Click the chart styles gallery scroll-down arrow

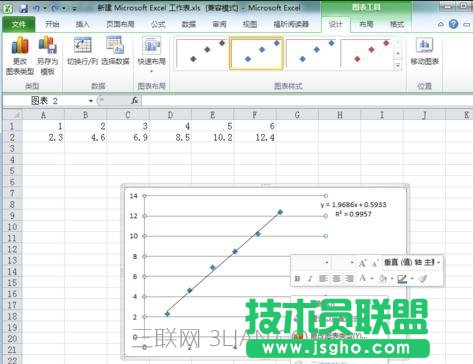pos(398,54)
